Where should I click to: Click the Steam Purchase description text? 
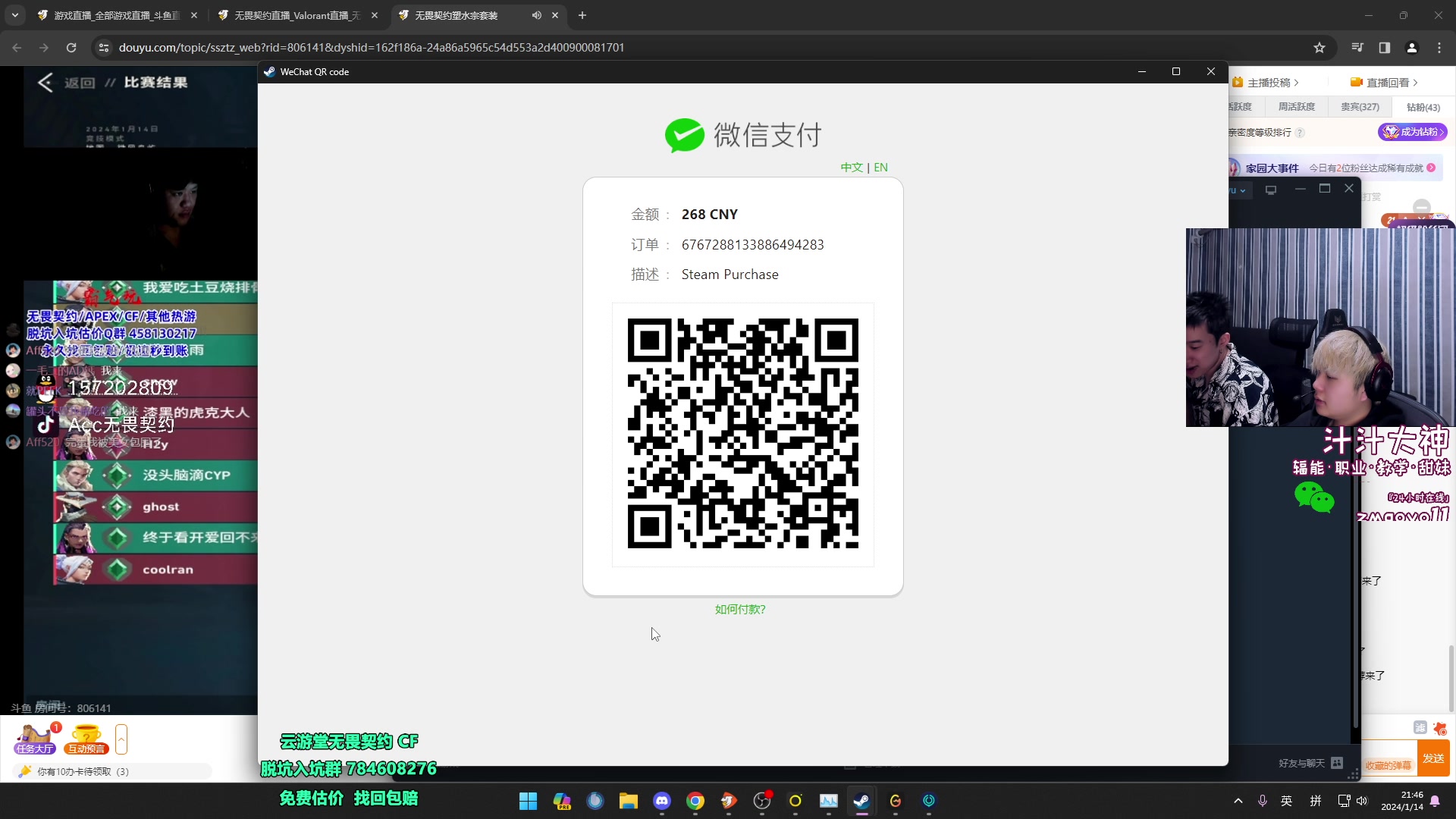(730, 275)
